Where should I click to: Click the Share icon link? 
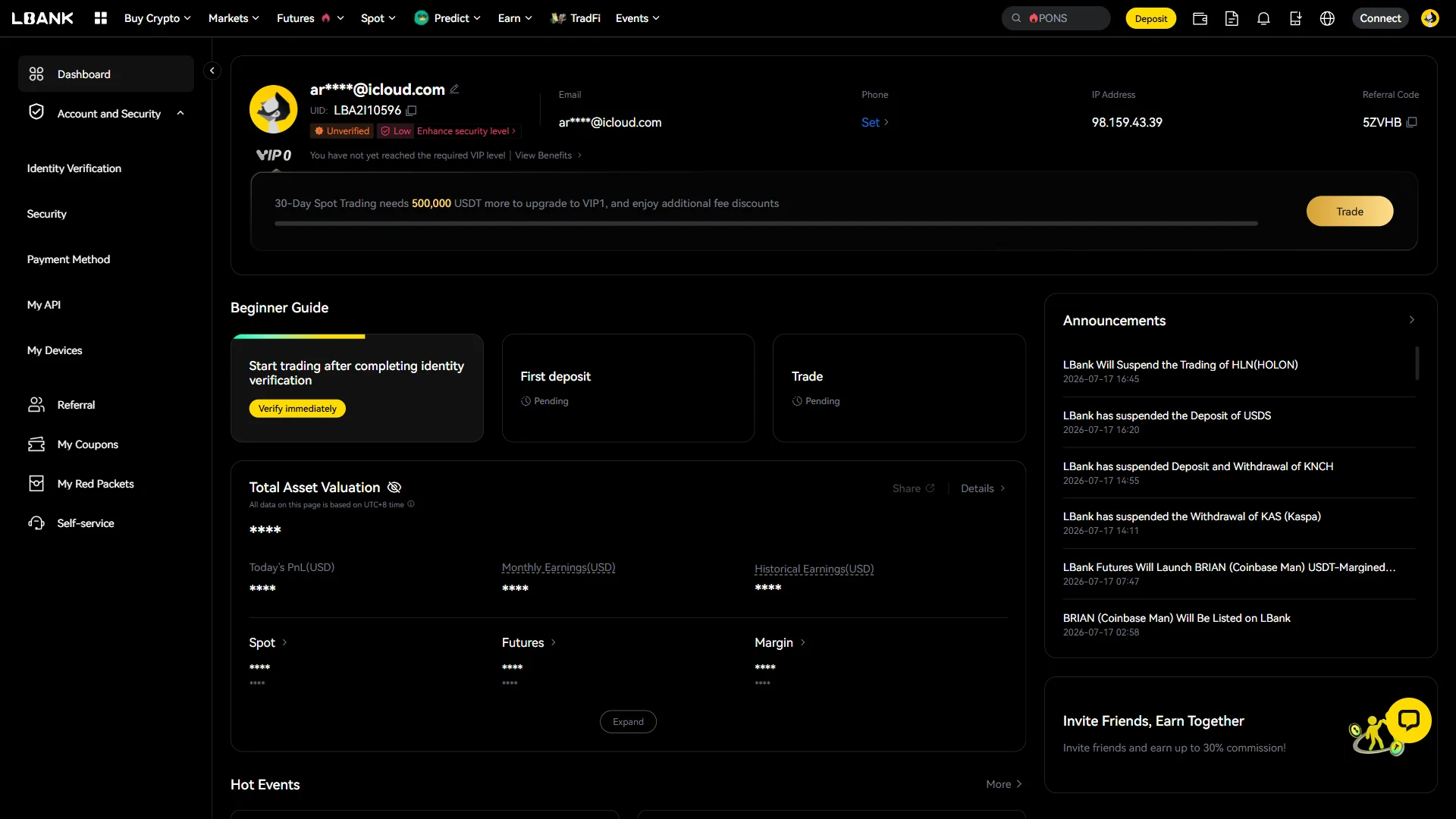913,488
